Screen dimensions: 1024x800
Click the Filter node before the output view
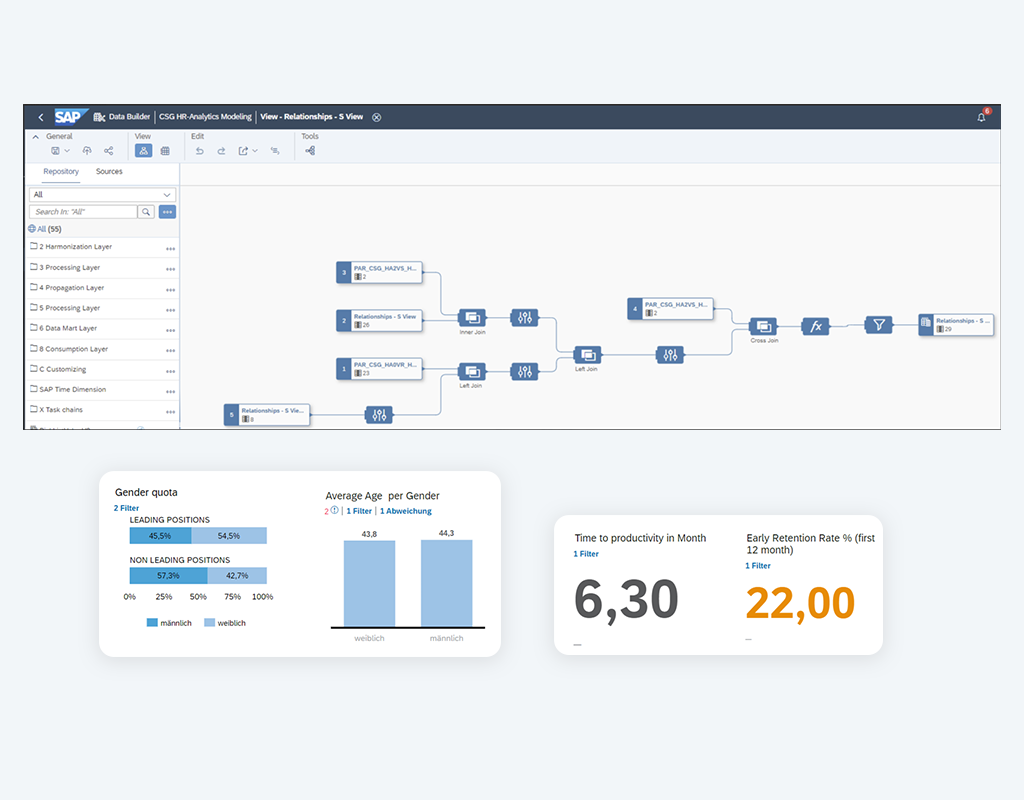pos(878,323)
